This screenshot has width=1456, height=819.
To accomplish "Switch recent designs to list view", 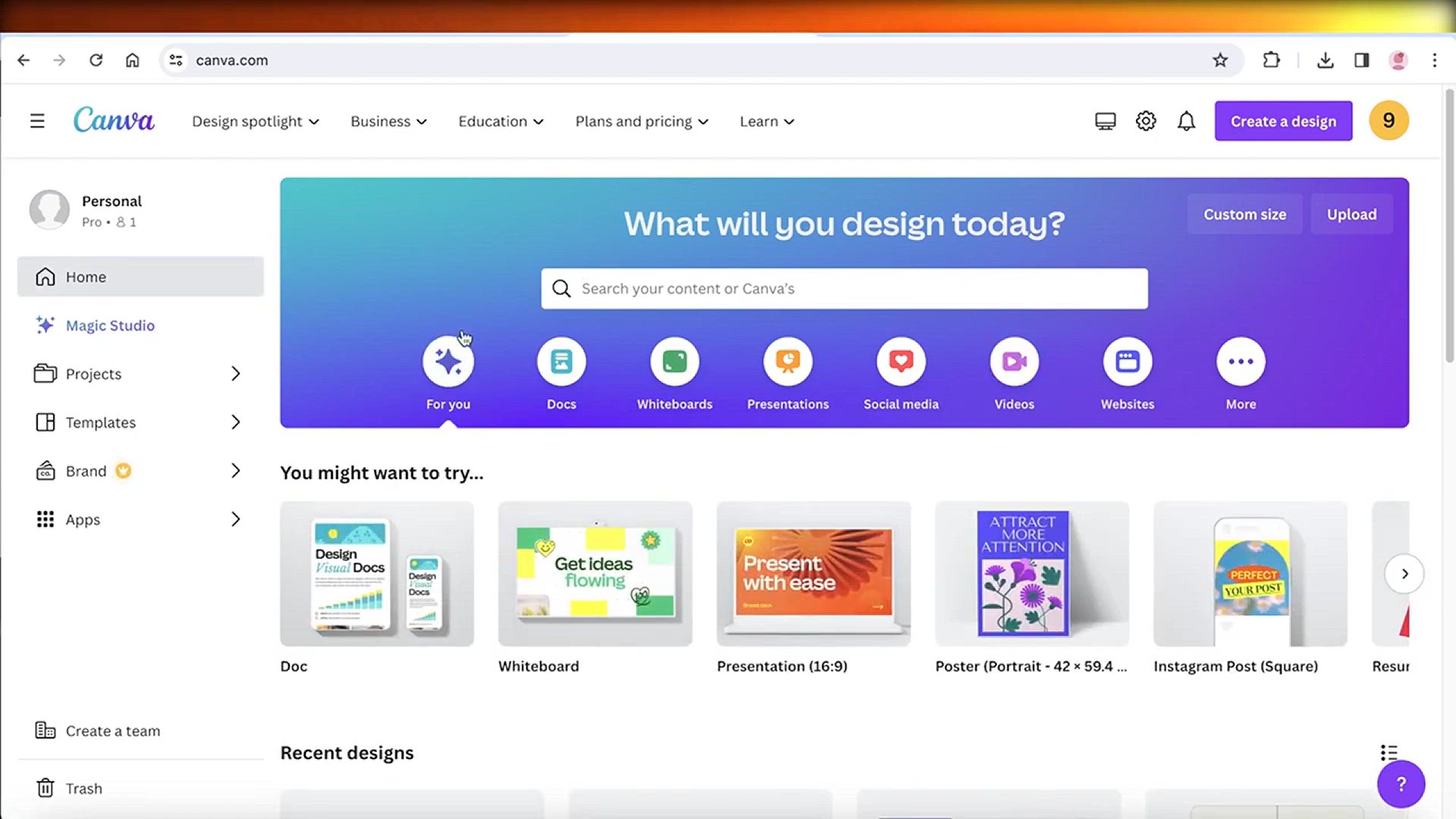I will click(x=1389, y=753).
